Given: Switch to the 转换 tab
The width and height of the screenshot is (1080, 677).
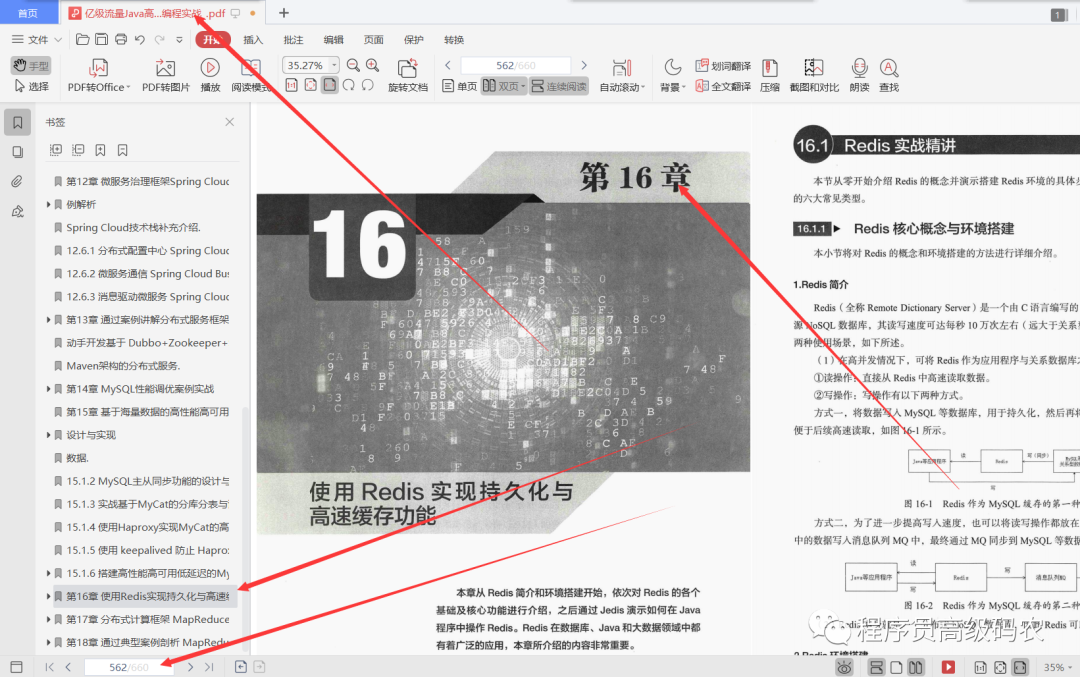Looking at the screenshot, I should coord(454,40).
